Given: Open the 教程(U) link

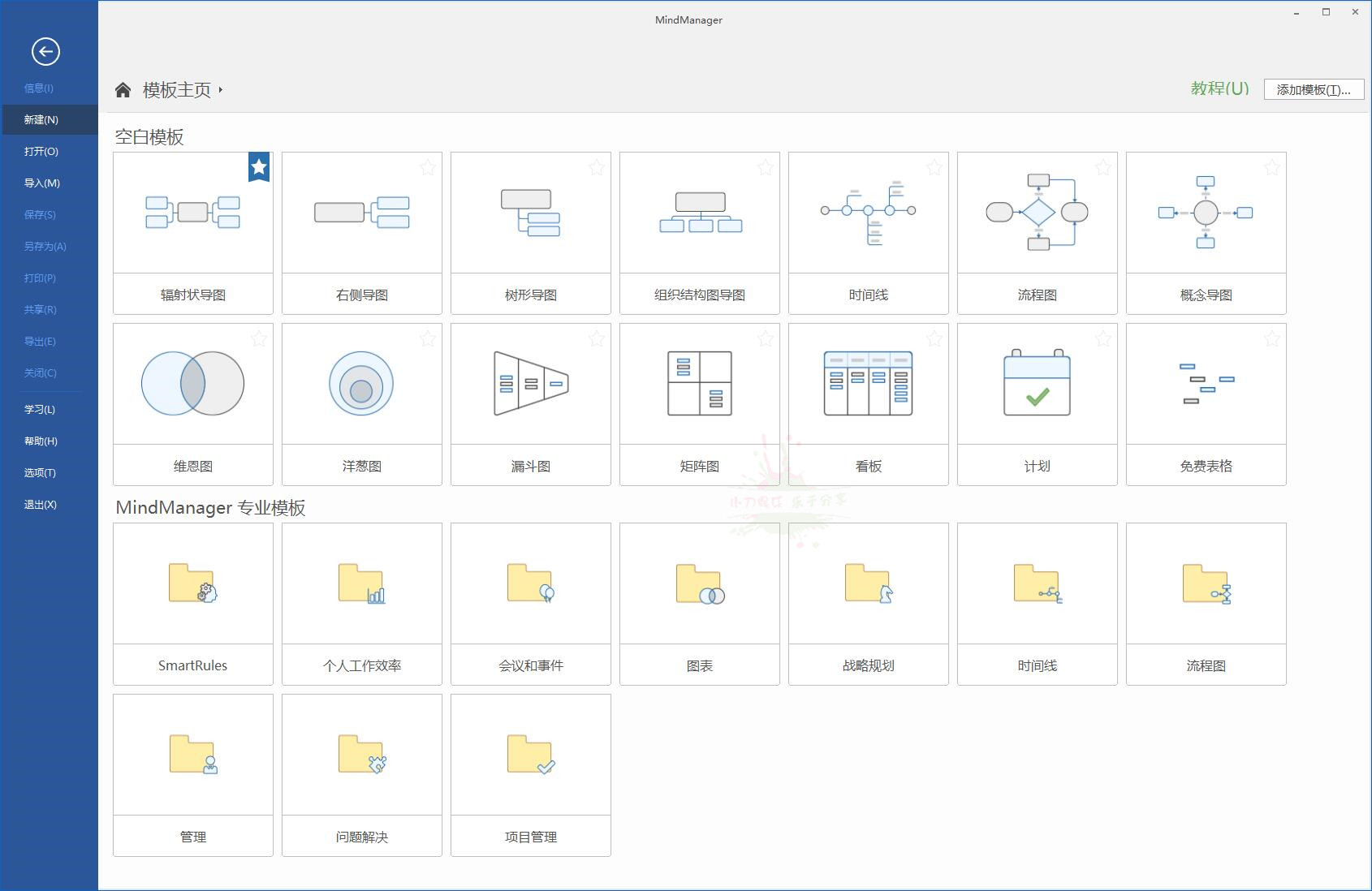Looking at the screenshot, I should coord(1219,89).
